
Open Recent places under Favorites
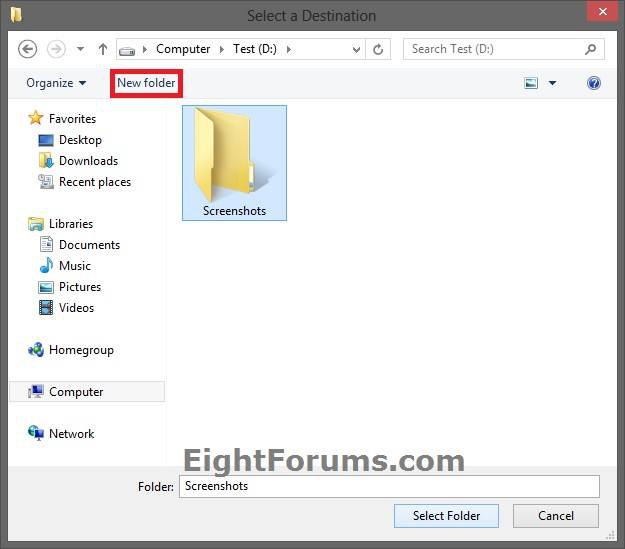point(95,182)
